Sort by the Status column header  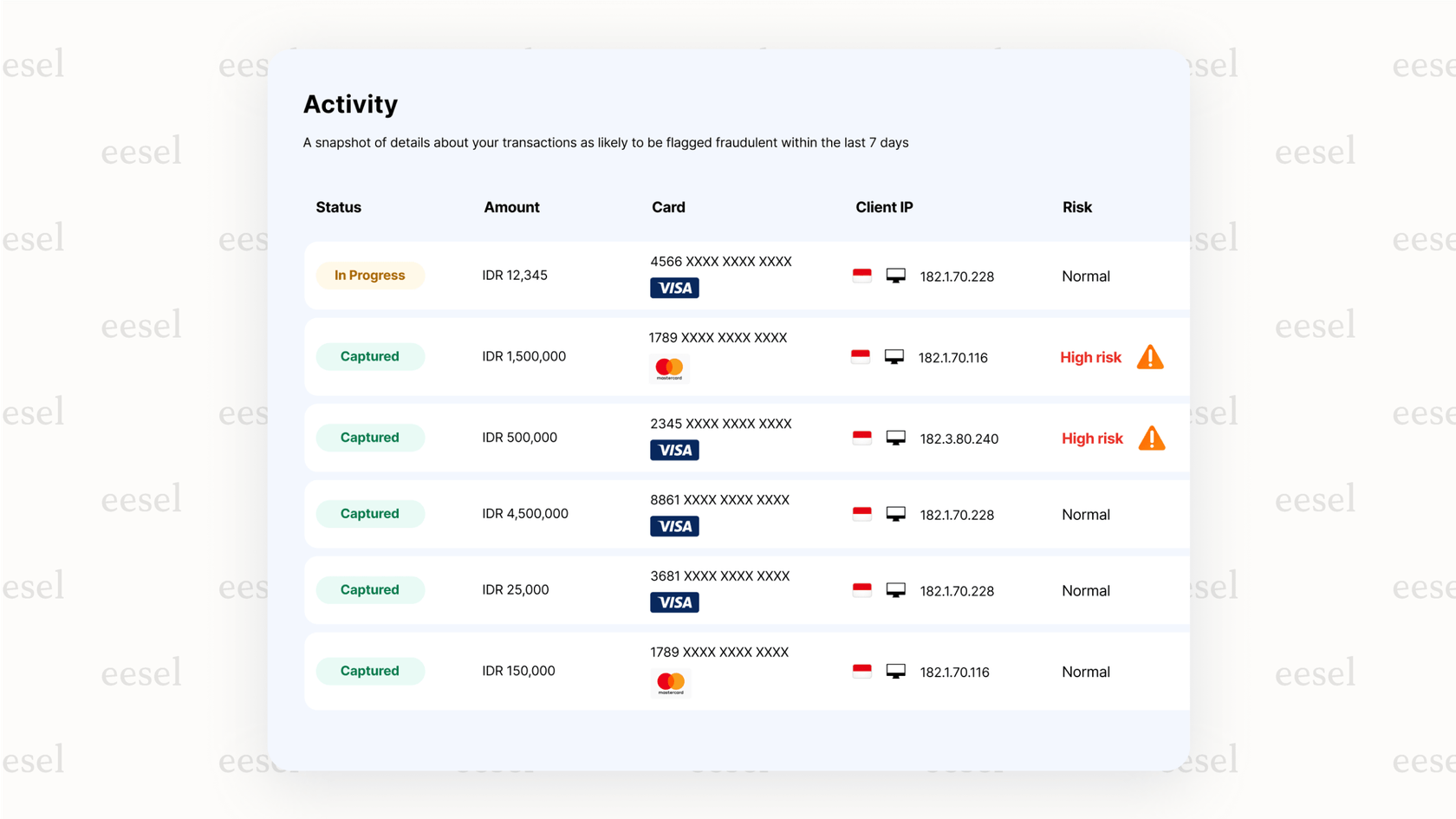(x=338, y=207)
